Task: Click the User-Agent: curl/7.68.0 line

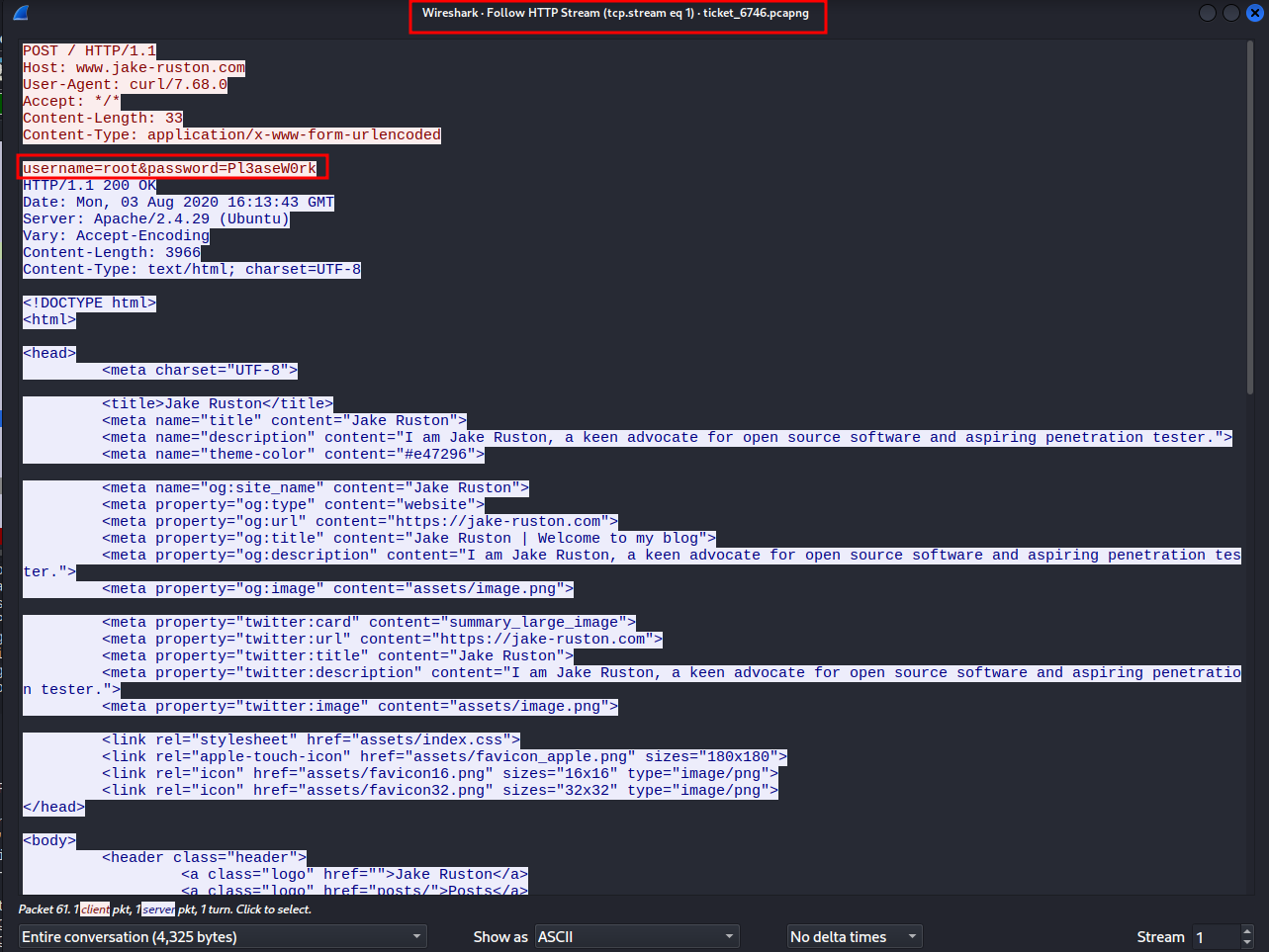Action: tap(125, 84)
